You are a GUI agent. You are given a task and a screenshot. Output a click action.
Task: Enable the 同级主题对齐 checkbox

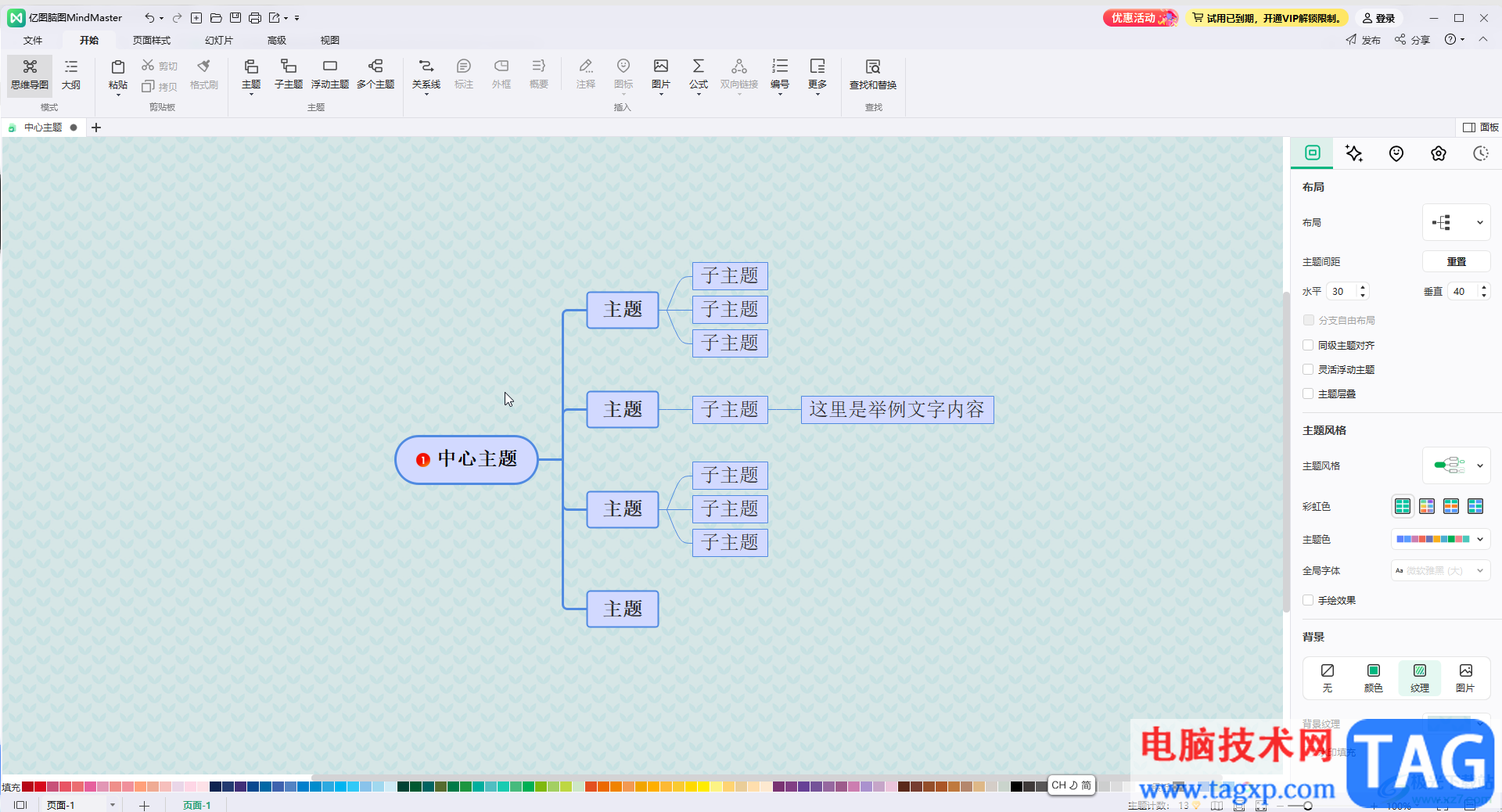1308,345
